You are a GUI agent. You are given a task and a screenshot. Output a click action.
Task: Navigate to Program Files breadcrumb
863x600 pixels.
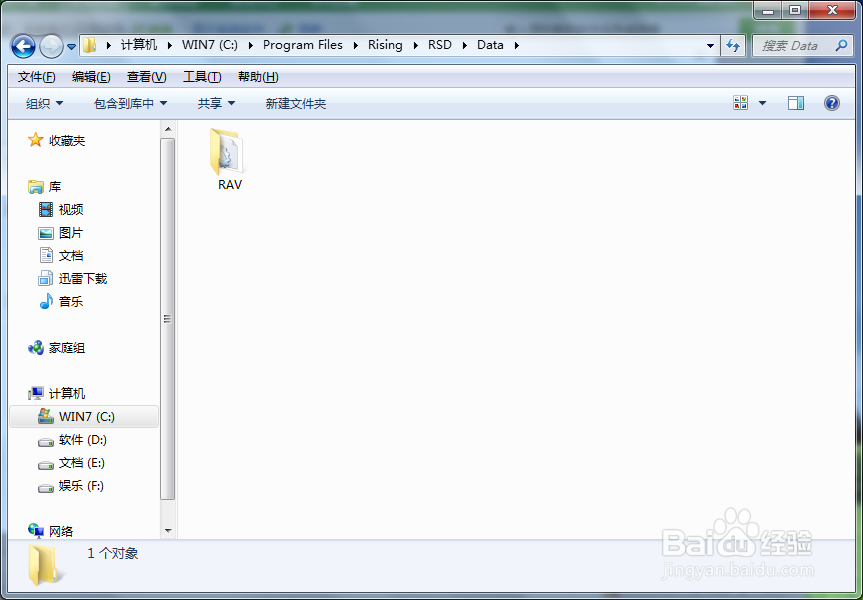303,45
